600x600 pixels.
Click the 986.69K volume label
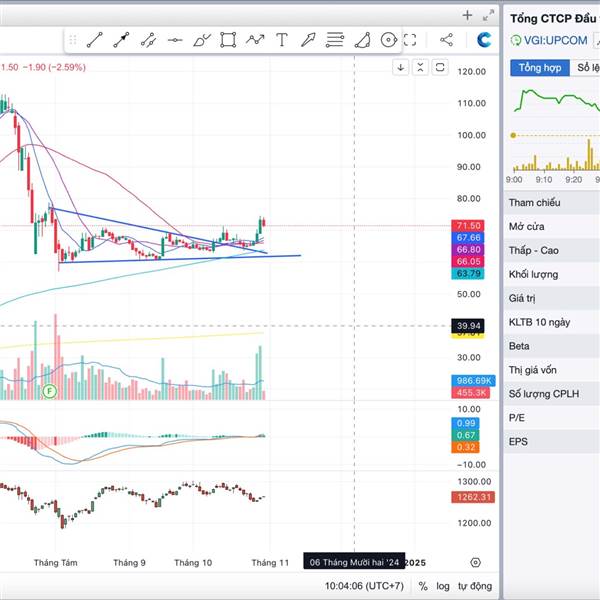tap(474, 380)
